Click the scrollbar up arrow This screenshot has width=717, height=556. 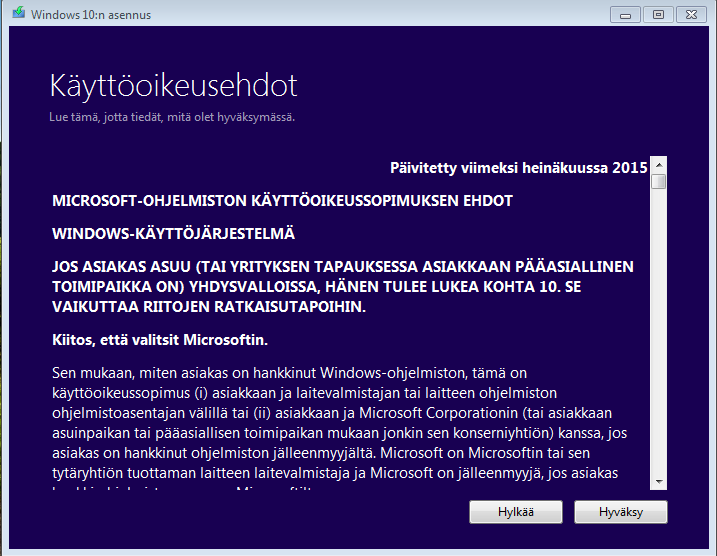point(659,165)
